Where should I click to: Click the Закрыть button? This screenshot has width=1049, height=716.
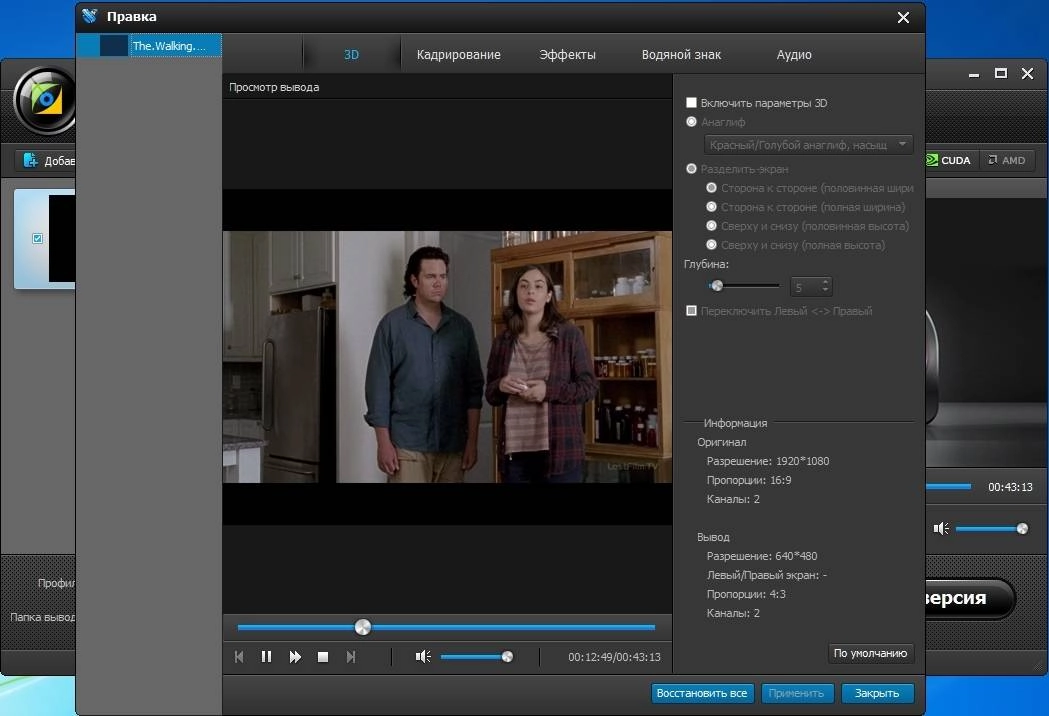pyautogui.click(x=877, y=693)
